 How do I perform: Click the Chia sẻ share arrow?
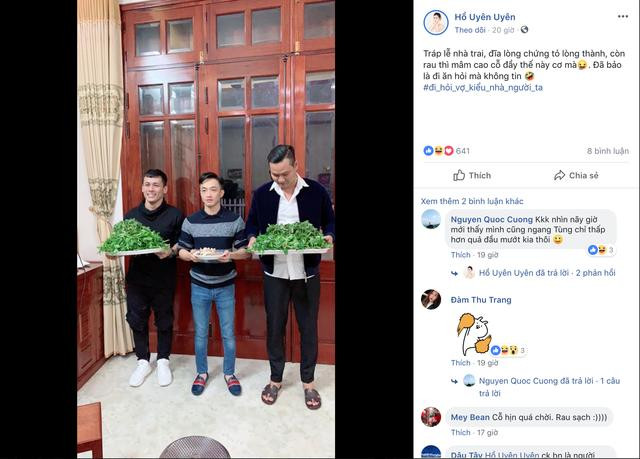coord(576,175)
